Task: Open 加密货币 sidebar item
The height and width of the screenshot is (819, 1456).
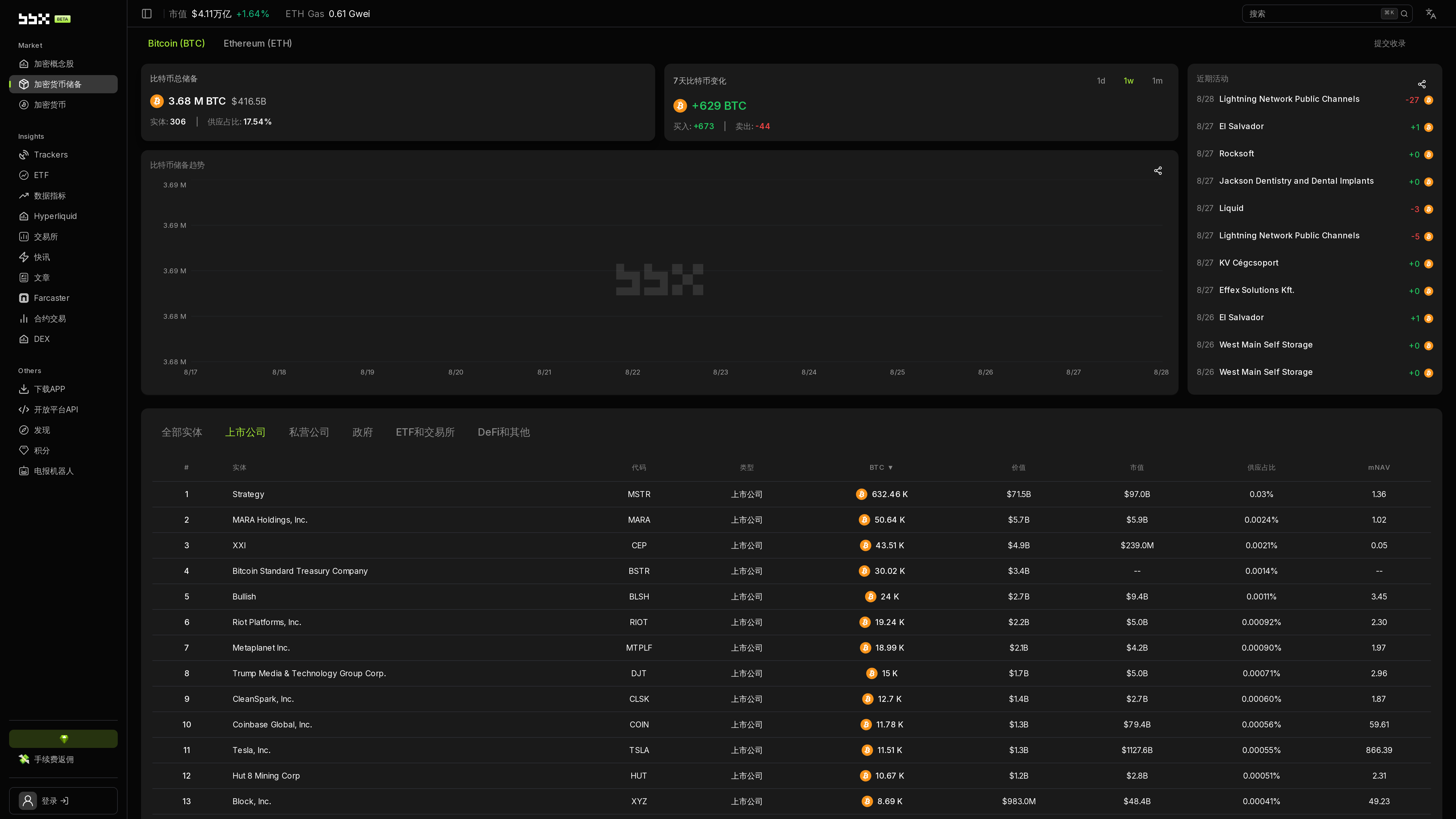Action: (63, 105)
